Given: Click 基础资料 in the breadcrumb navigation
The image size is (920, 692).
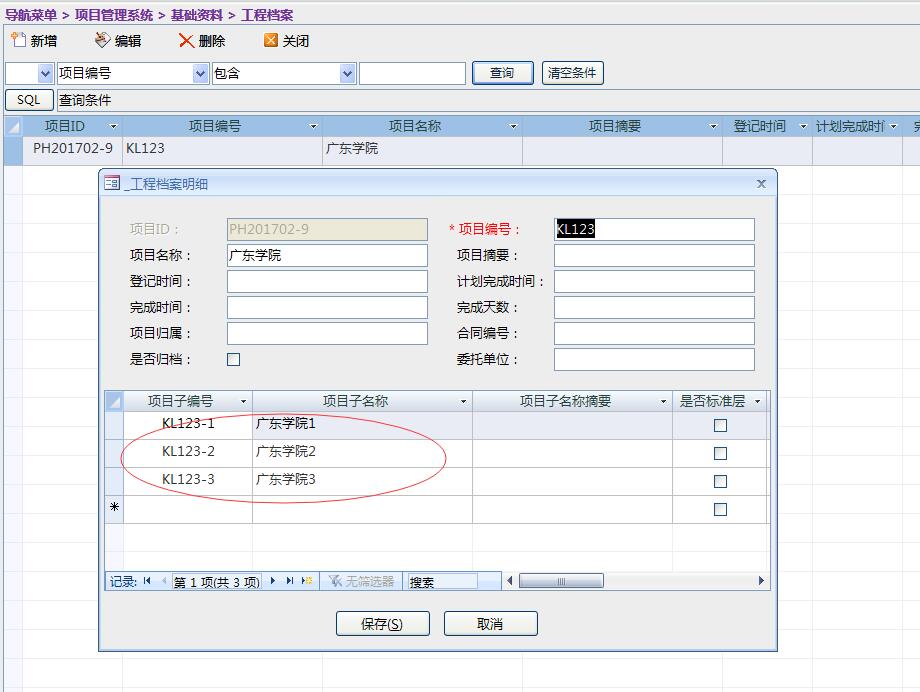Looking at the screenshot, I should pyautogui.click(x=197, y=15).
